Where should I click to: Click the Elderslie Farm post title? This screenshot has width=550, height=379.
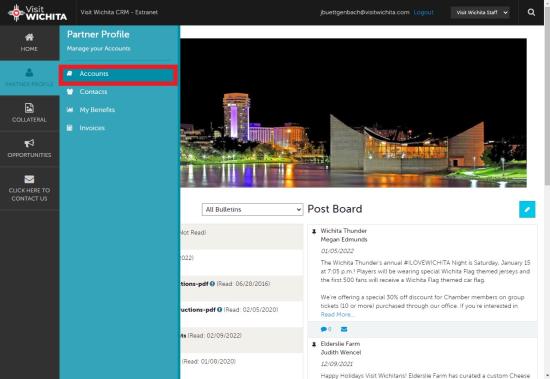click(340, 344)
